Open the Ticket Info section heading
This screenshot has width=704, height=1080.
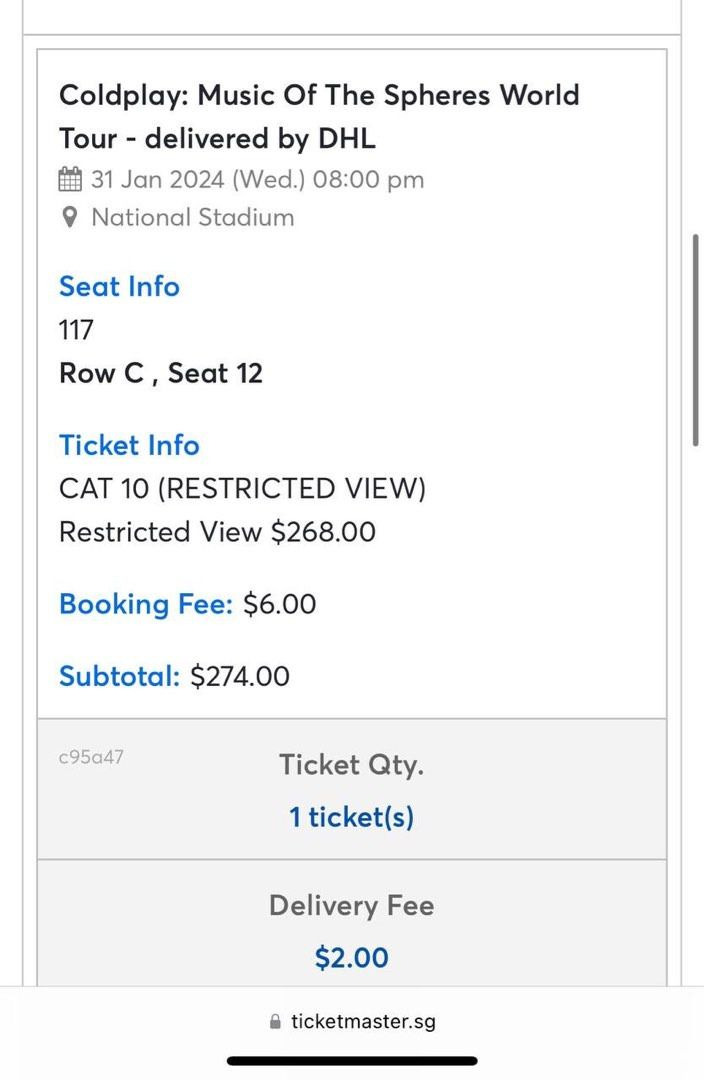(129, 445)
